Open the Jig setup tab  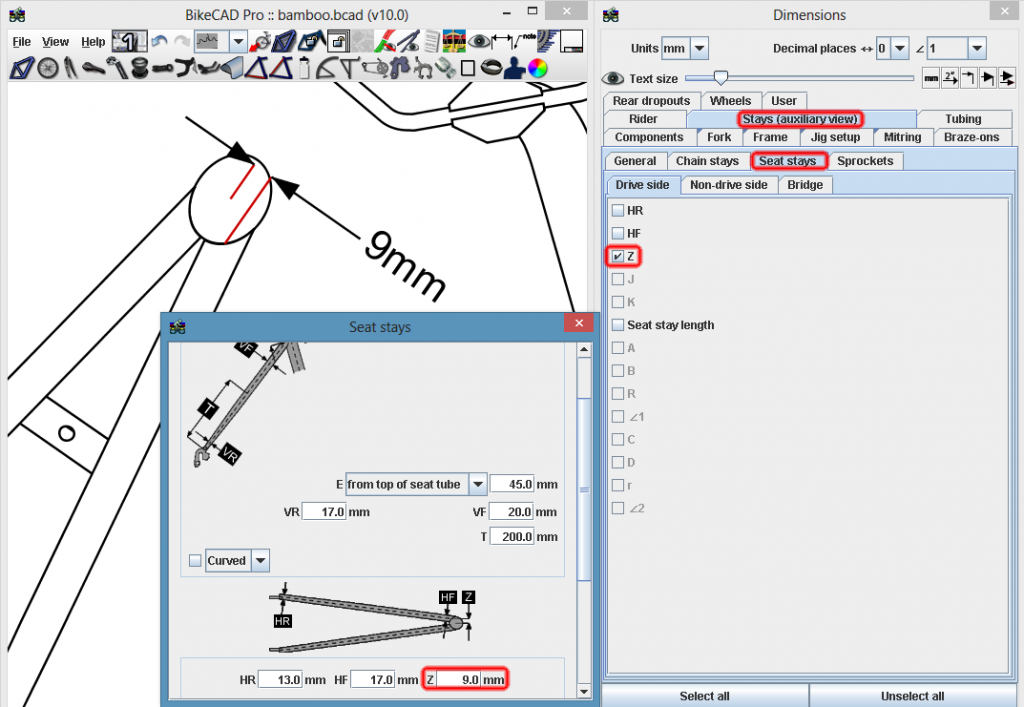(835, 137)
